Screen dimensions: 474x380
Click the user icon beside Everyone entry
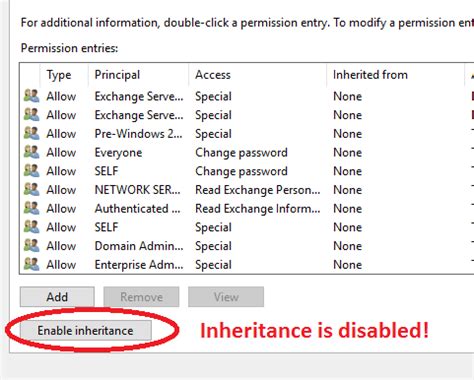[31, 152]
